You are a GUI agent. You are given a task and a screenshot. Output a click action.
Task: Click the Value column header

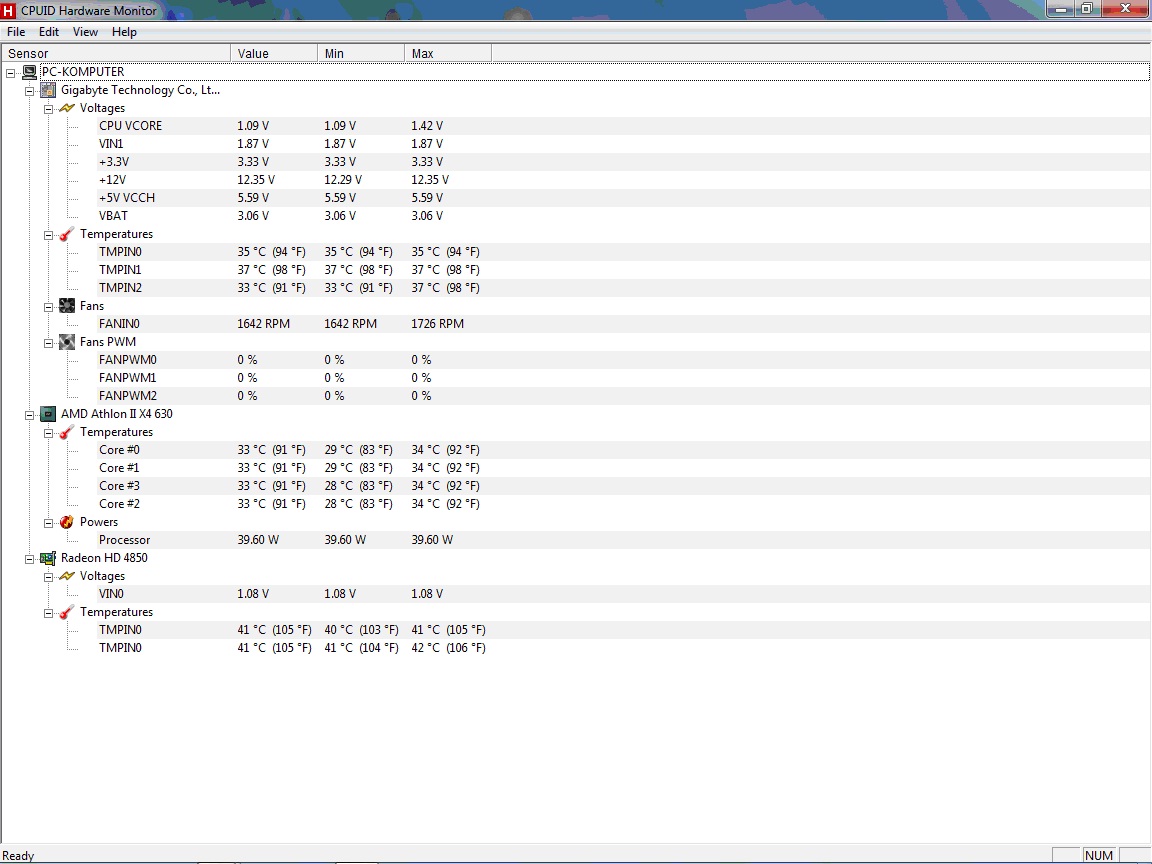(x=272, y=53)
